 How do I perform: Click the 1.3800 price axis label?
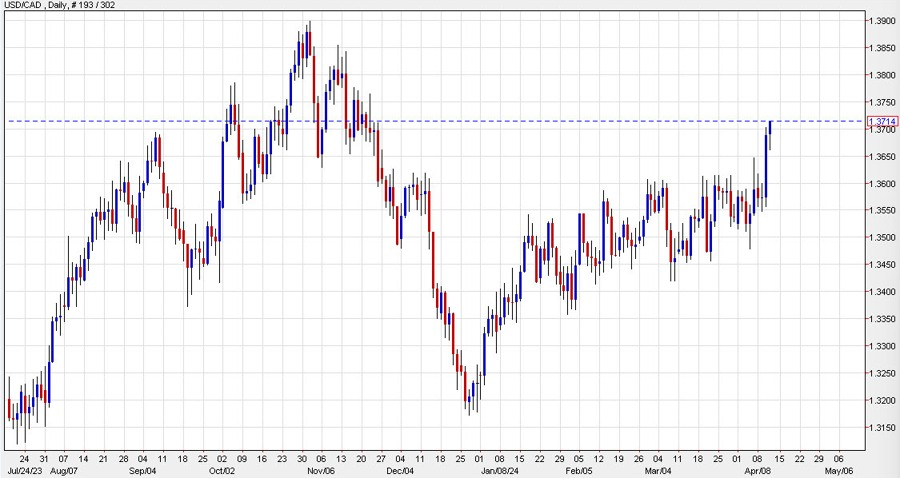(883, 75)
